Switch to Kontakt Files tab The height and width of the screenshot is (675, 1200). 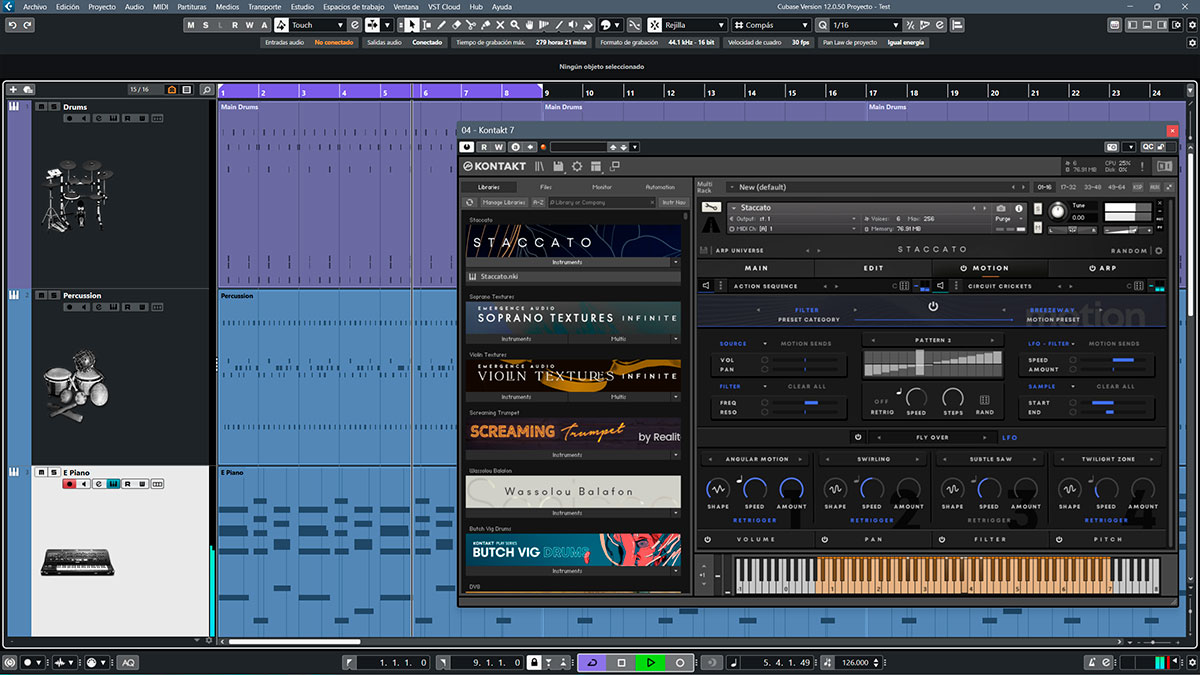pos(546,187)
